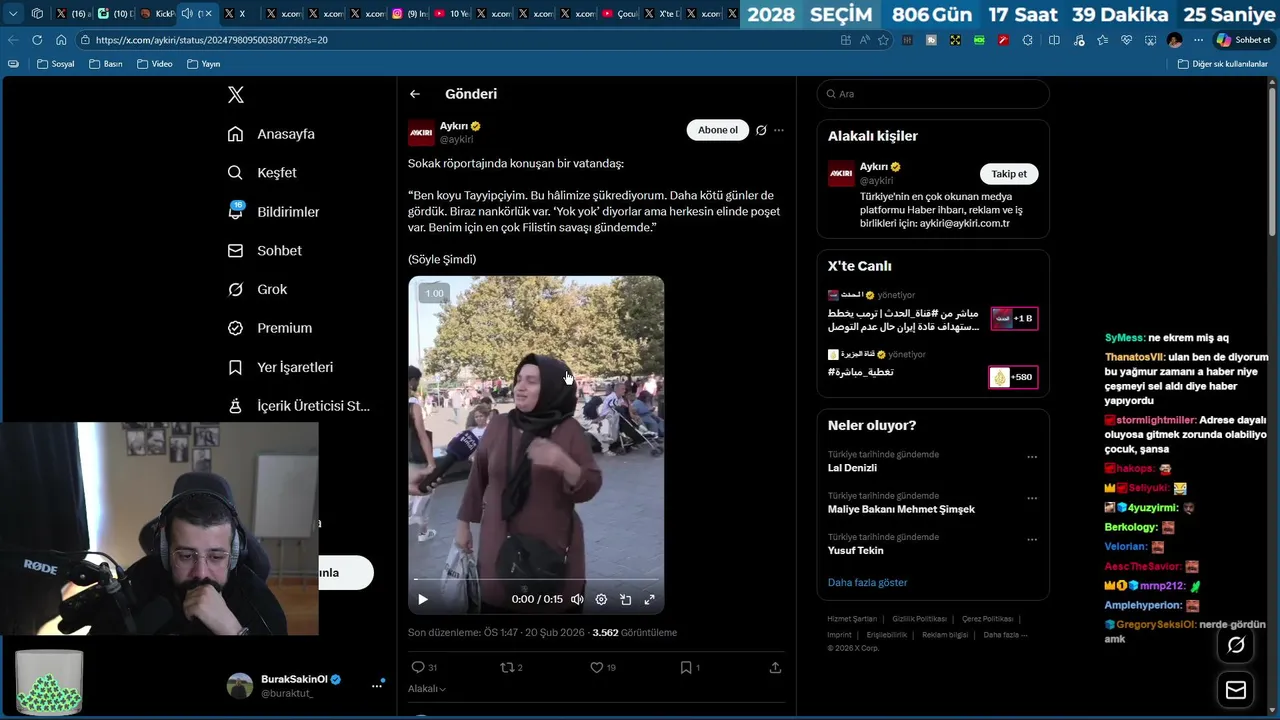Open read aloud icon in address bar
This screenshot has height=720, width=1280.
pos(865,40)
